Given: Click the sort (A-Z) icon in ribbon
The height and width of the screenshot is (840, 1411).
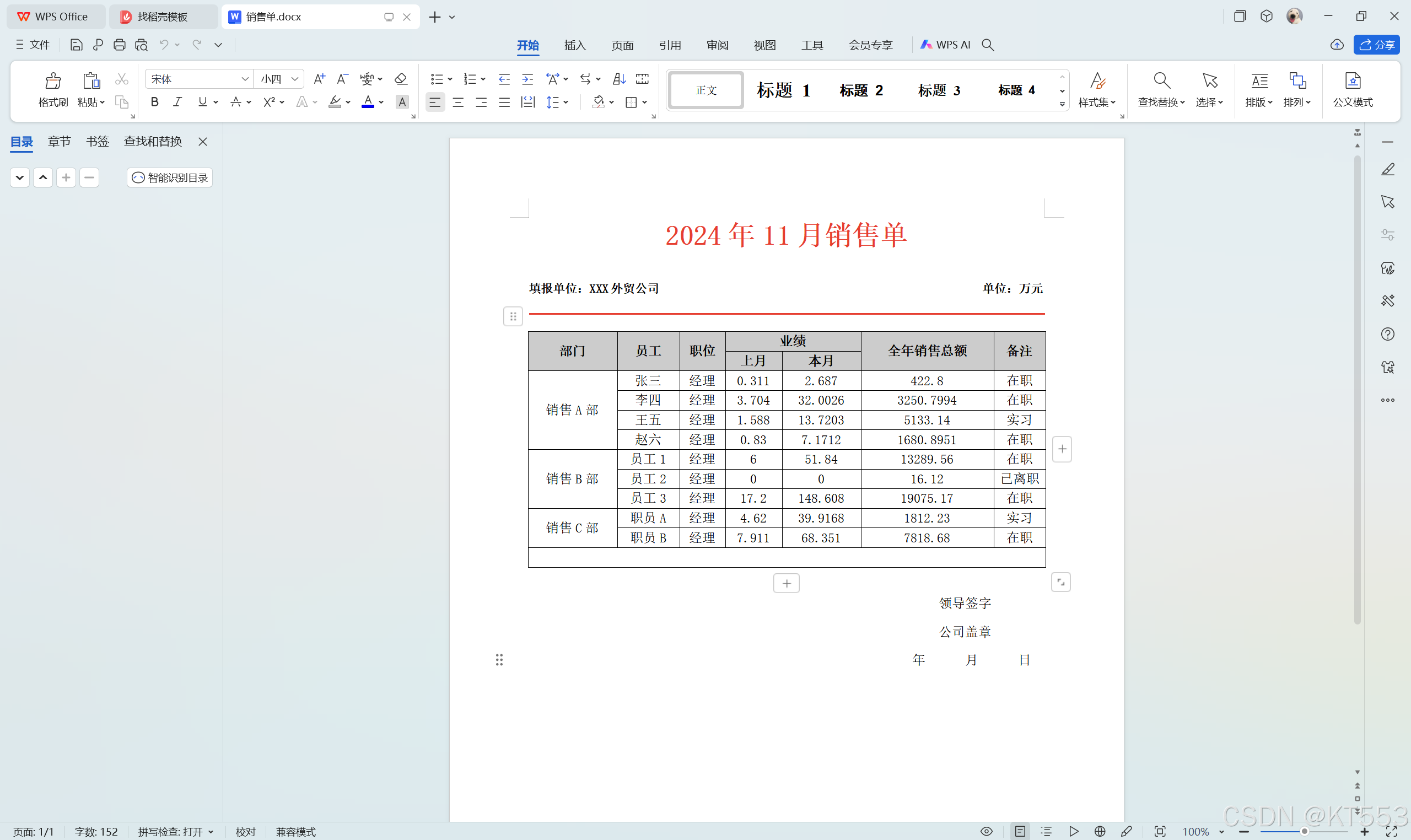Looking at the screenshot, I should (x=619, y=79).
